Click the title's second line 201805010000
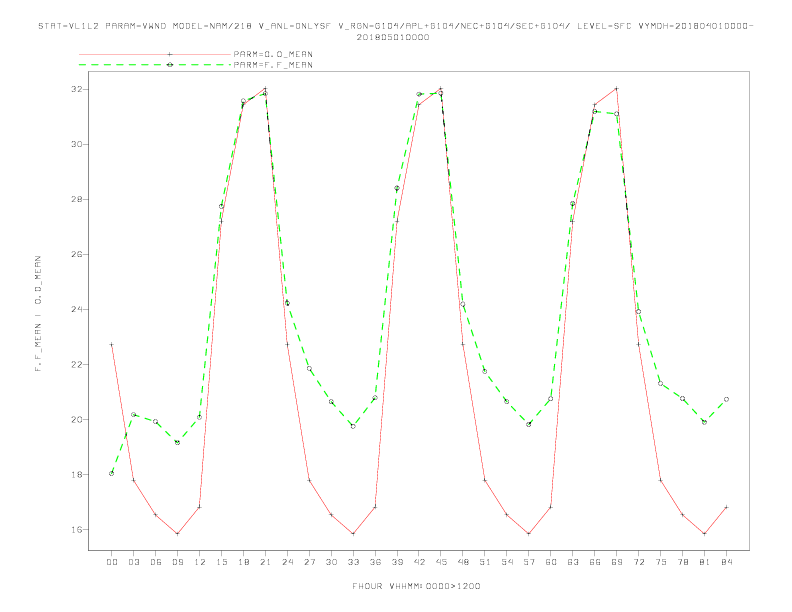The width and height of the screenshot is (792, 612). click(393, 37)
